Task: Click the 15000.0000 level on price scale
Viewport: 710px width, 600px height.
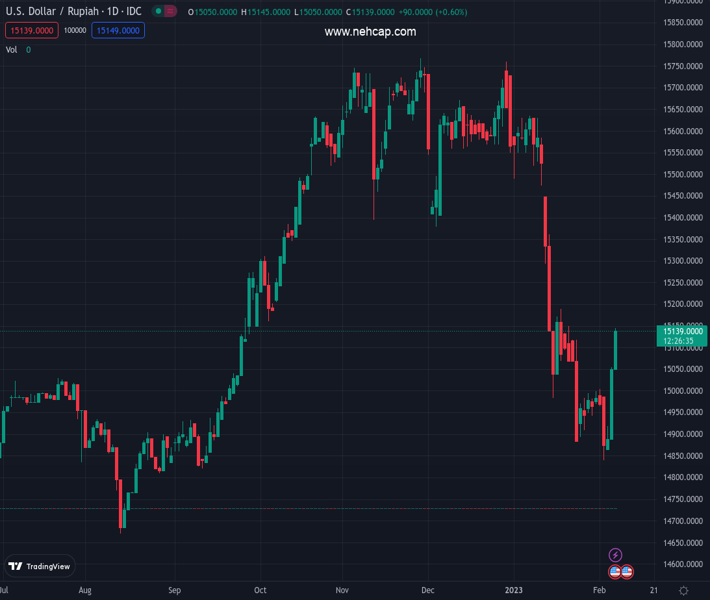Action: pos(680,391)
